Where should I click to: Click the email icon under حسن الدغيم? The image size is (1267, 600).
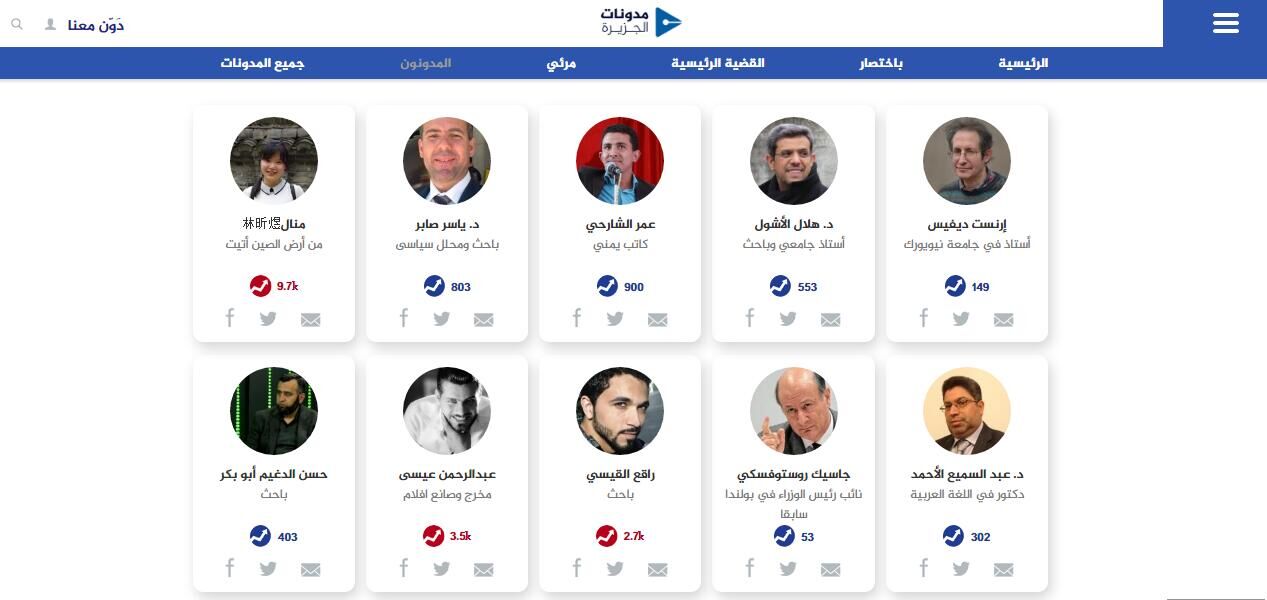[311, 570]
